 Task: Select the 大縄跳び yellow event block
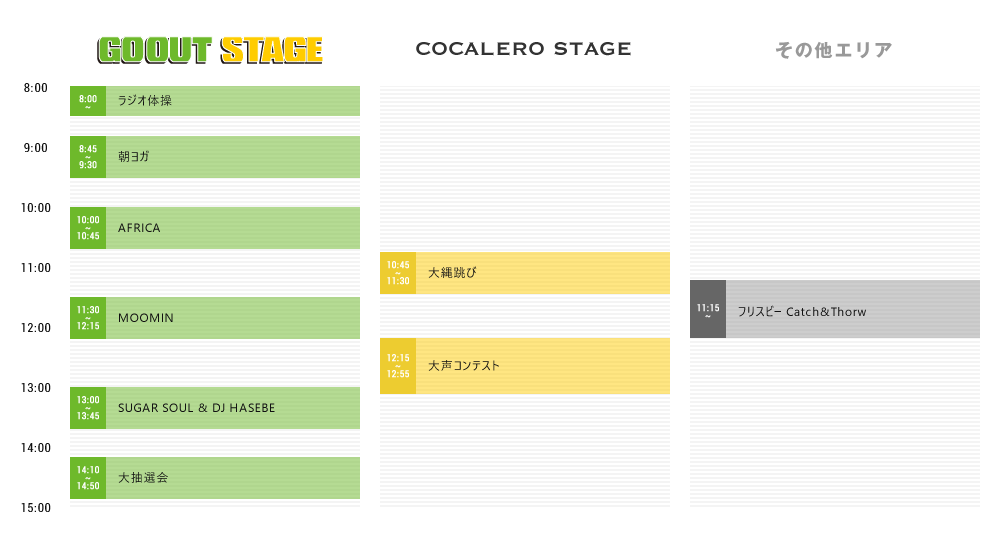[525, 273]
